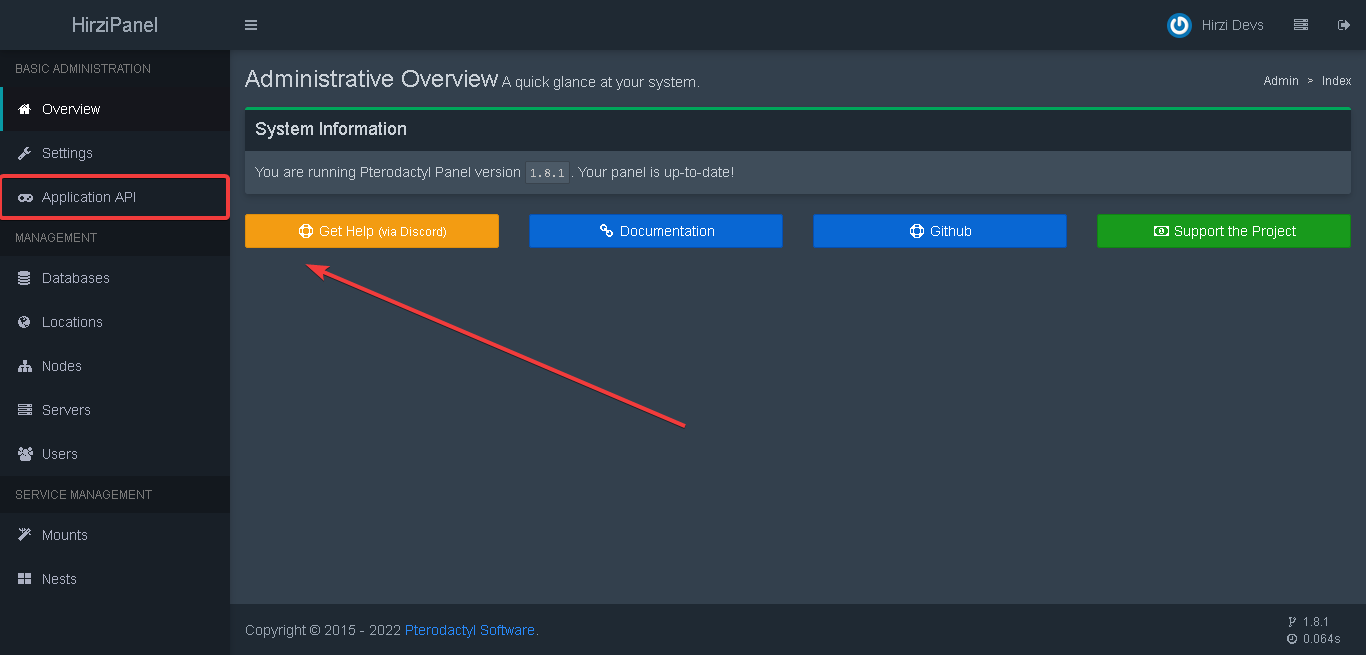This screenshot has width=1366, height=655.
Task: Select the Users section icon
Action: (25, 454)
